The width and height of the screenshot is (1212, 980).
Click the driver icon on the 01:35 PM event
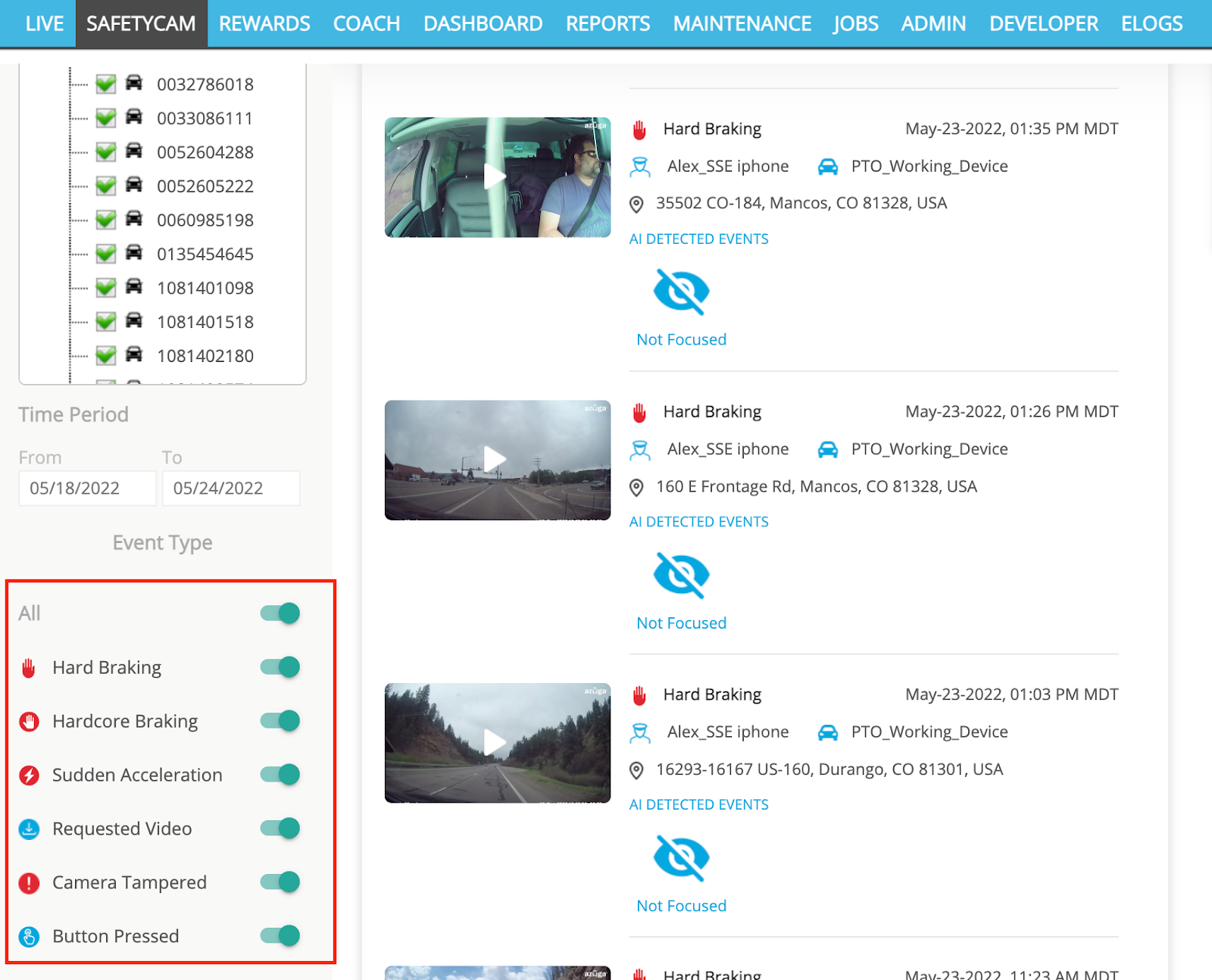tap(640, 167)
